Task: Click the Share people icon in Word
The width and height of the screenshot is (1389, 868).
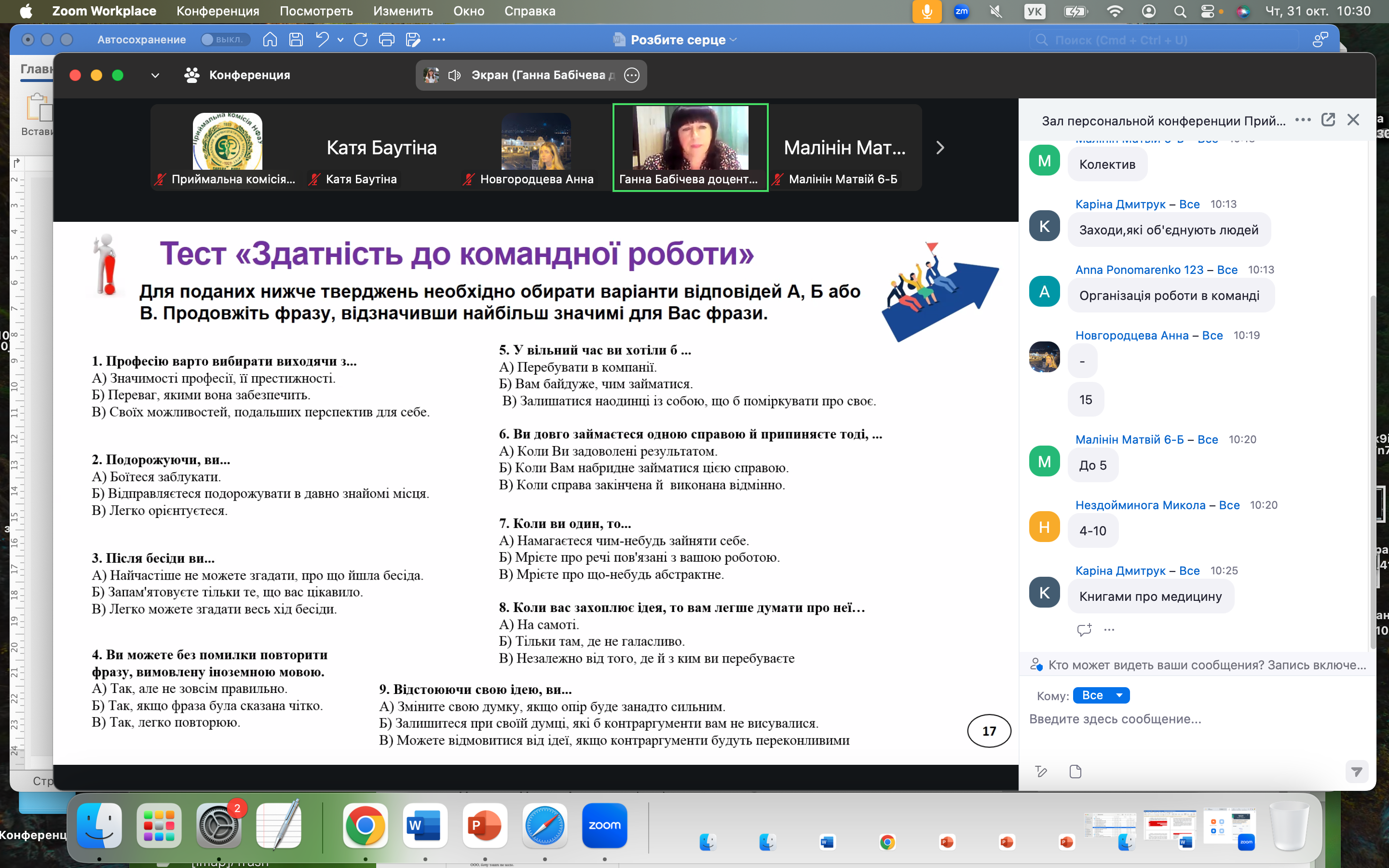Action: point(1321,40)
